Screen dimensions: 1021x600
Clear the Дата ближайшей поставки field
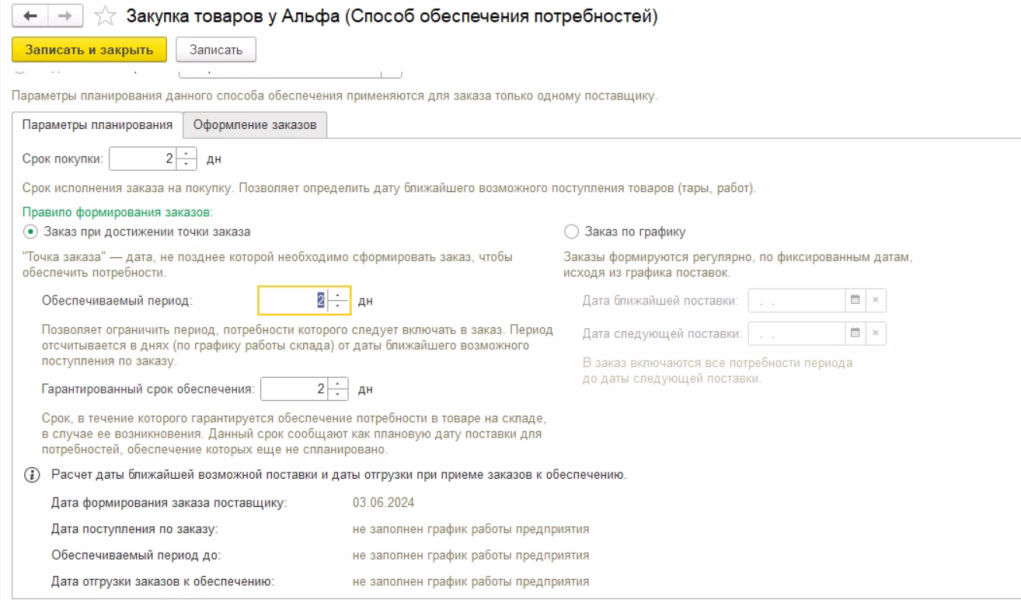coord(875,300)
